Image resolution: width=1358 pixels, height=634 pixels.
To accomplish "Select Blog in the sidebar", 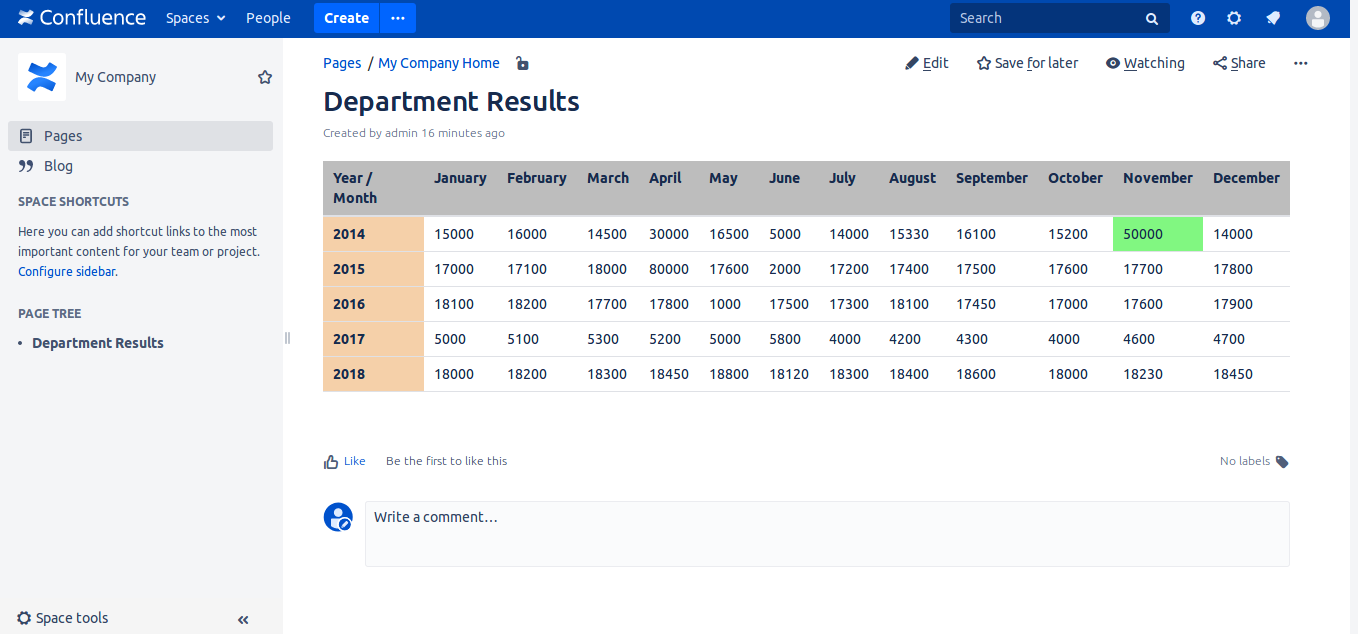I will (x=58, y=166).
